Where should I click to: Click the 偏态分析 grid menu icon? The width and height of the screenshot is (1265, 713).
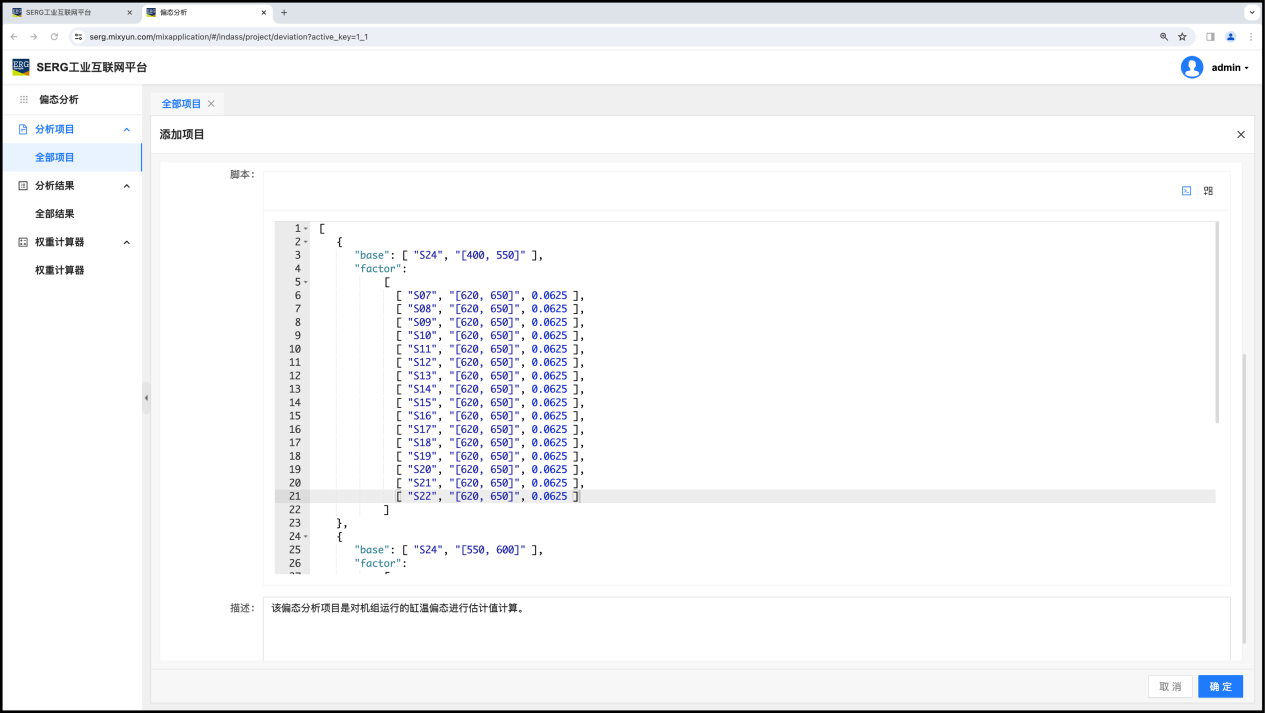[24, 100]
